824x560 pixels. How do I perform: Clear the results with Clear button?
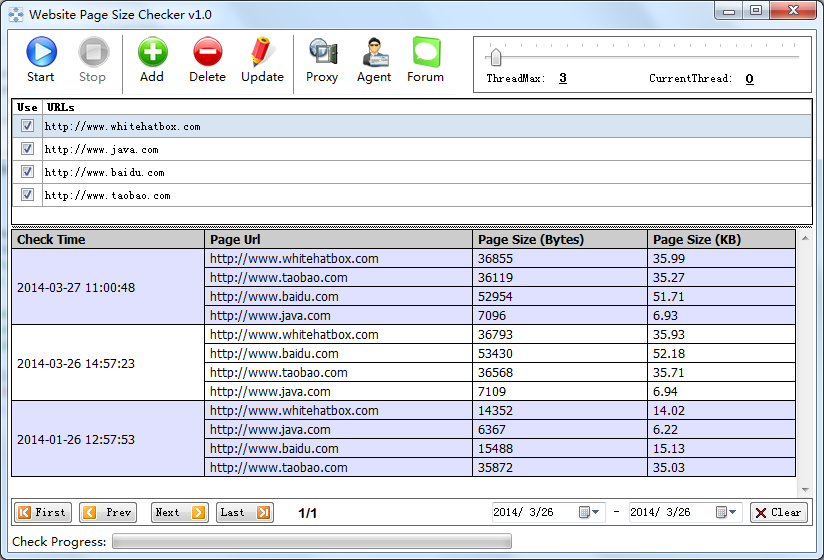[778, 512]
